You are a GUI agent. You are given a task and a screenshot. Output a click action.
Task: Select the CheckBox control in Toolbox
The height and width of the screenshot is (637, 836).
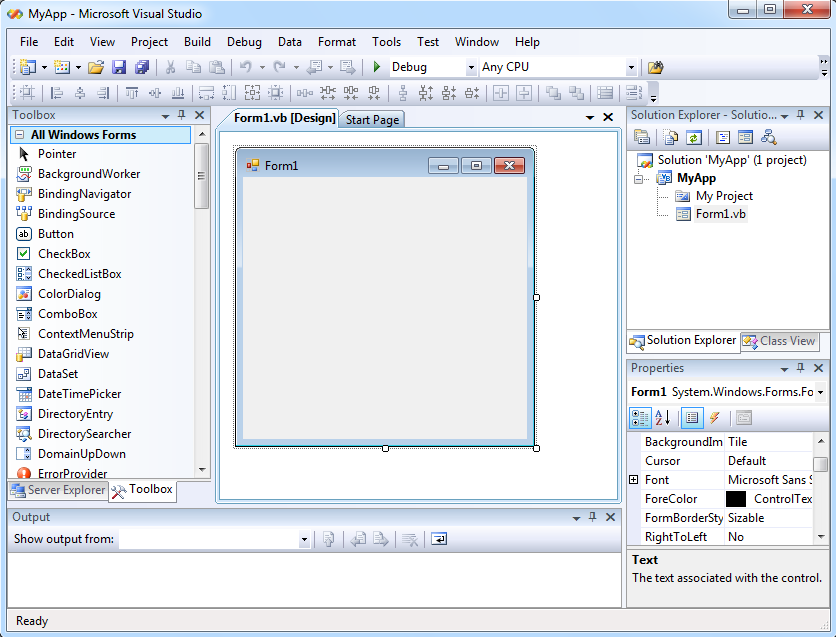64,254
